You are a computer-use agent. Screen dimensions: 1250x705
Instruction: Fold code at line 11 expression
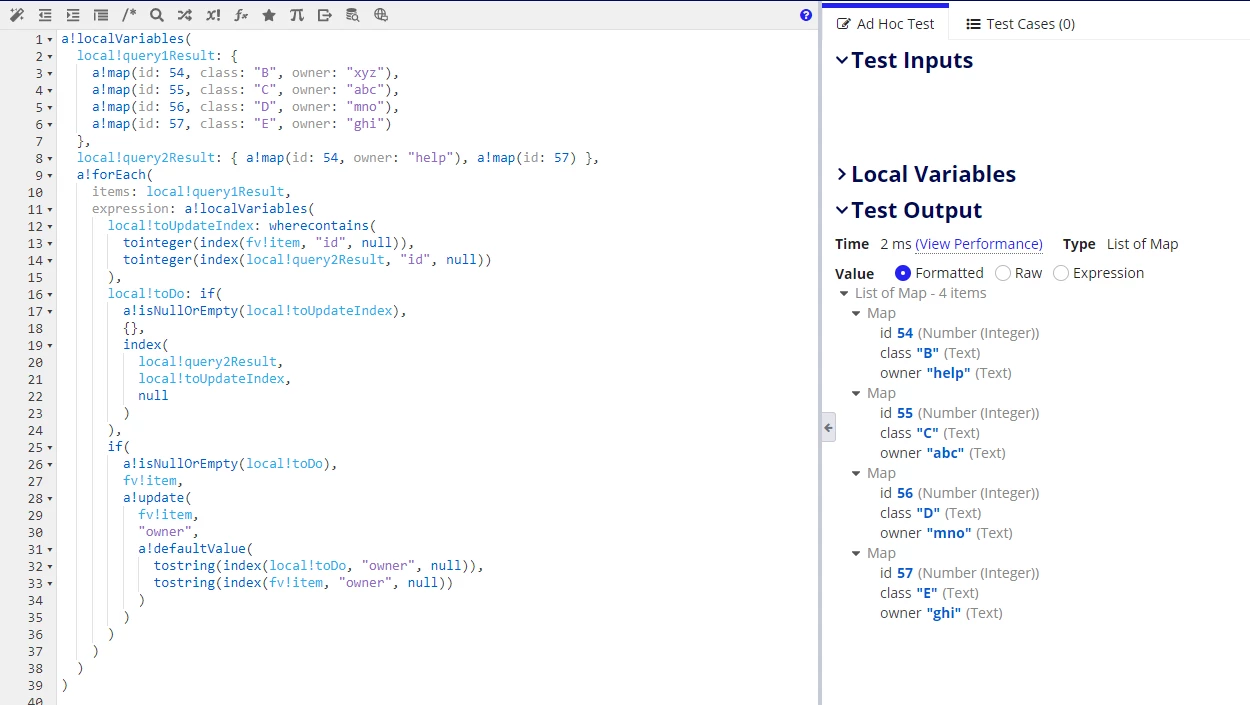point(50,209)
